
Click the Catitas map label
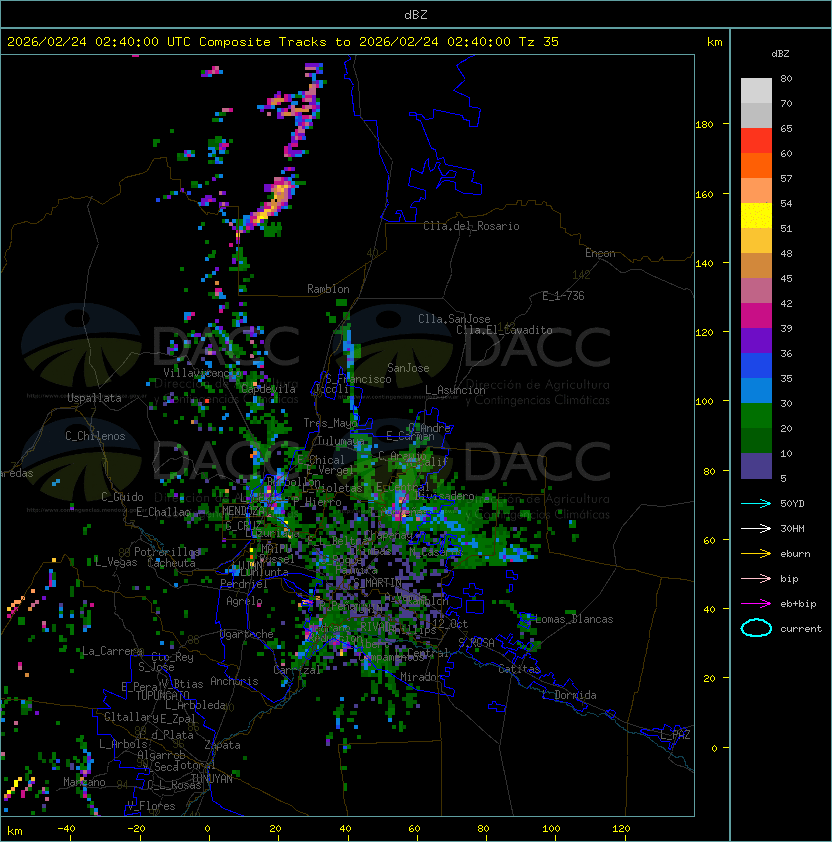click(519, 669)
